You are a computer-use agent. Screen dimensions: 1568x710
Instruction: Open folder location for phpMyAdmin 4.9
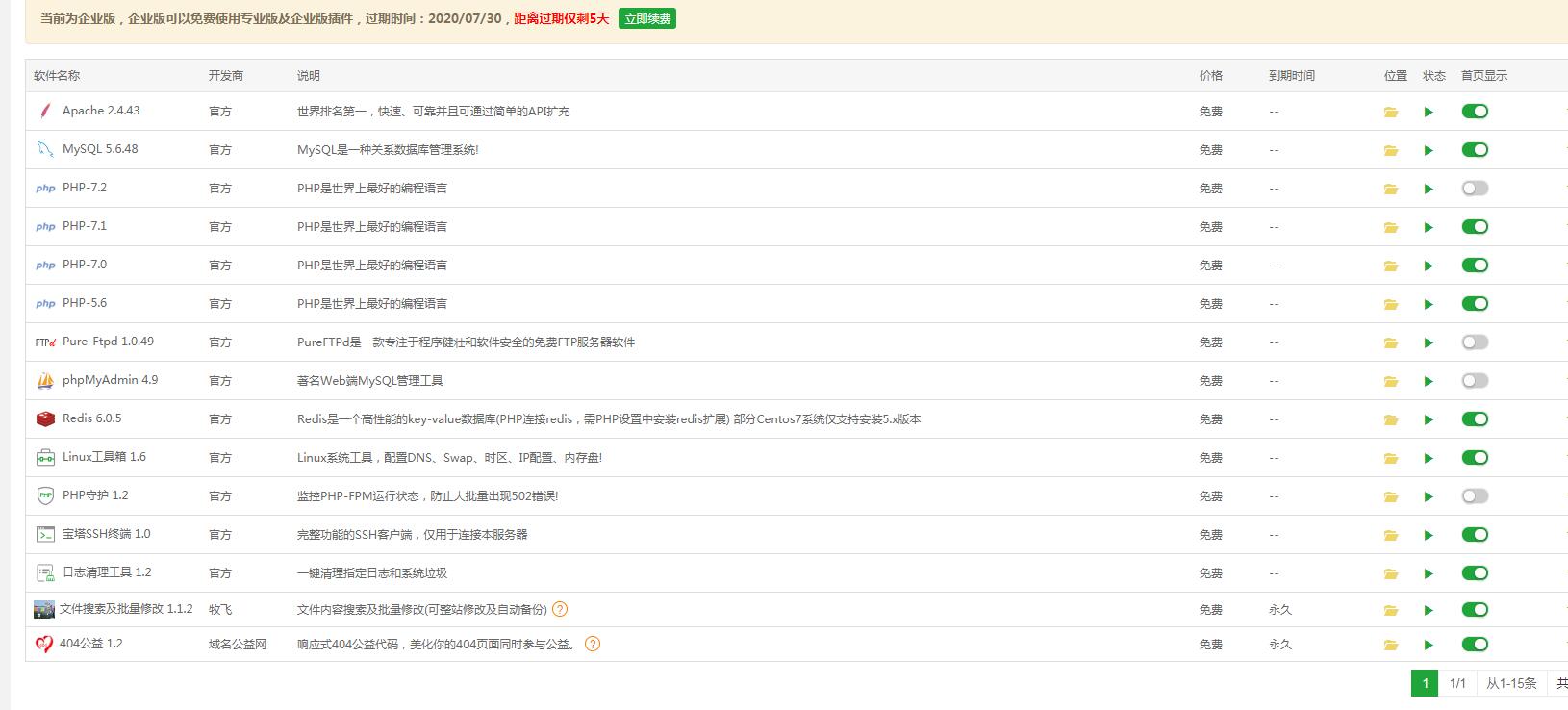tap(1390, 381)
